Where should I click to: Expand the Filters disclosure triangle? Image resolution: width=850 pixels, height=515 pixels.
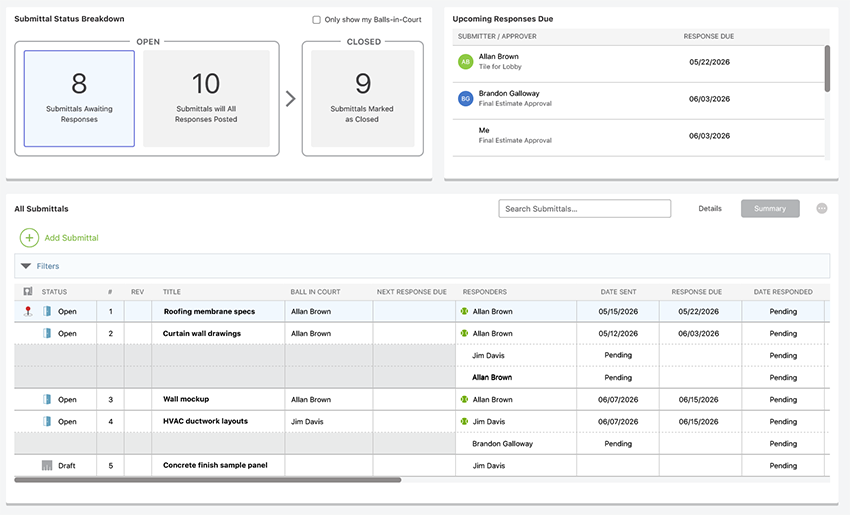click(x=25, y=266)
